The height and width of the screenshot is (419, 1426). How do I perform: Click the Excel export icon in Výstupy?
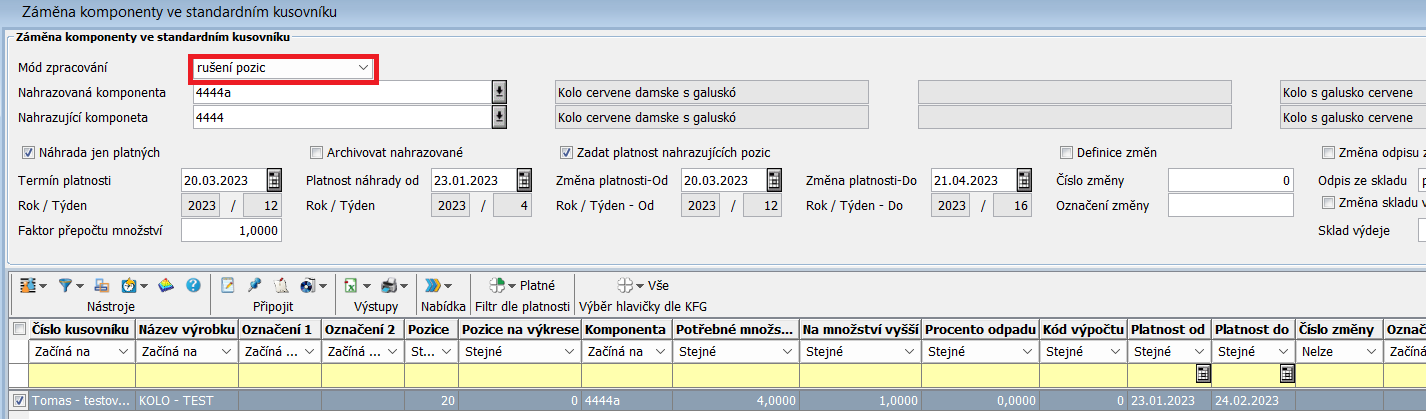click(x=351, y=285)
